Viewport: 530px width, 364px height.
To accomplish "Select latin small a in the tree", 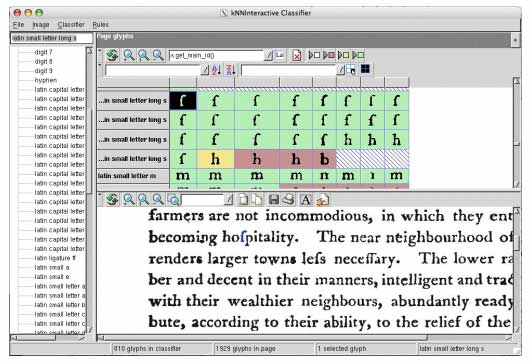I will (52, 267).
